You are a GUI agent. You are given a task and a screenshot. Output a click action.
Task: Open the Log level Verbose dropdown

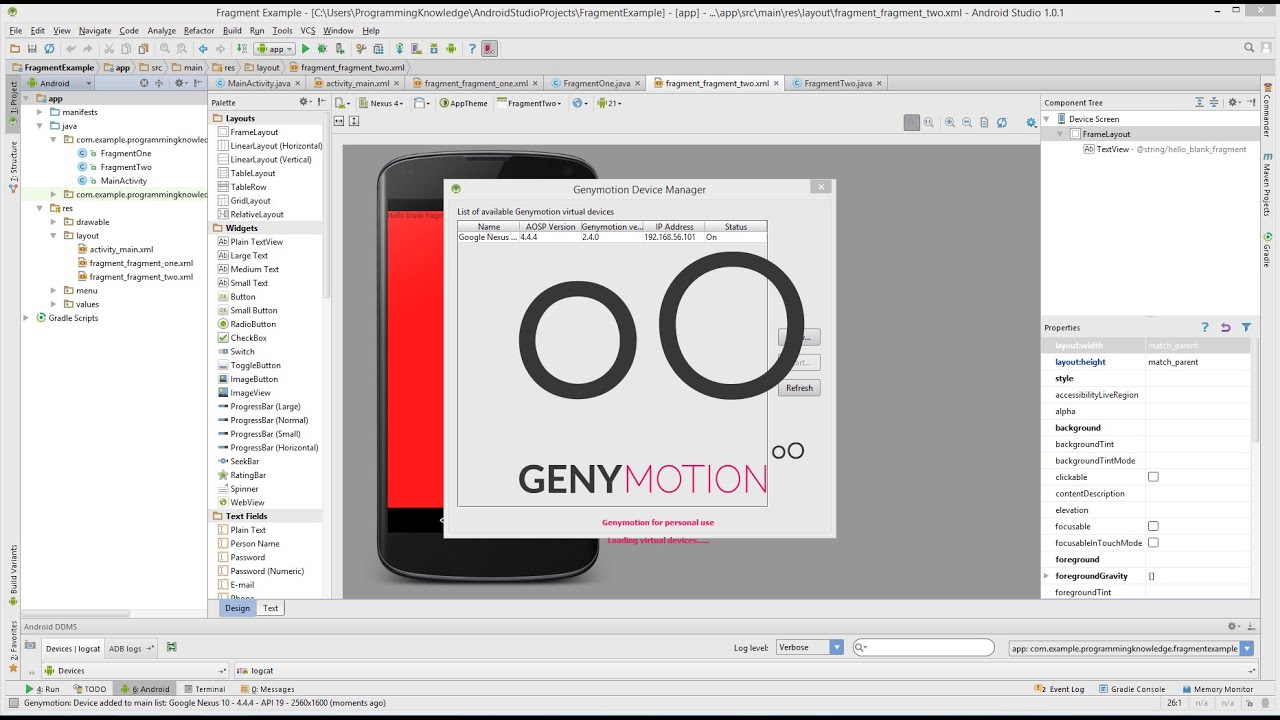[810, 647]
